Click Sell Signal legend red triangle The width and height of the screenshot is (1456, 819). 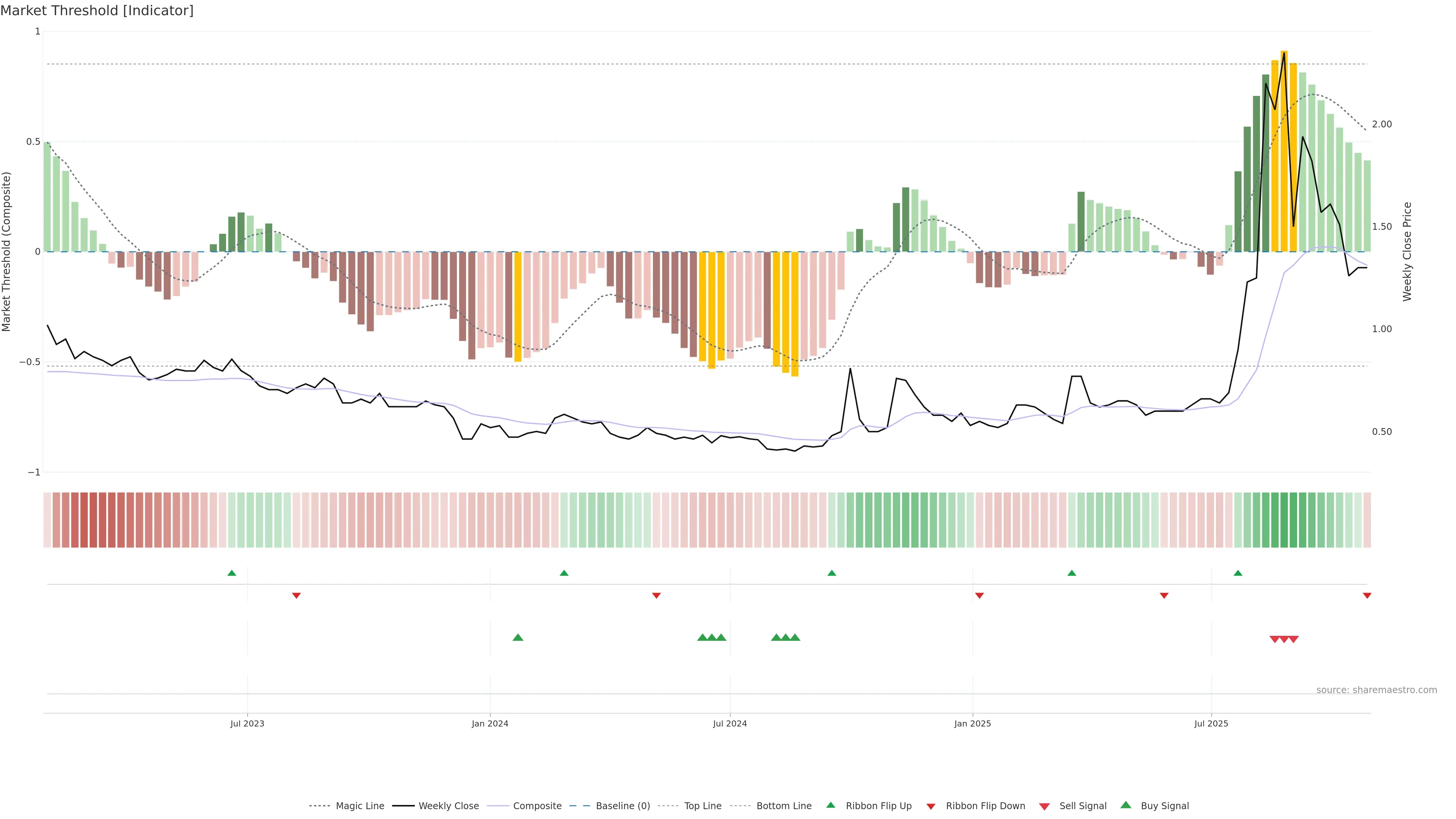pos(1045,806)
